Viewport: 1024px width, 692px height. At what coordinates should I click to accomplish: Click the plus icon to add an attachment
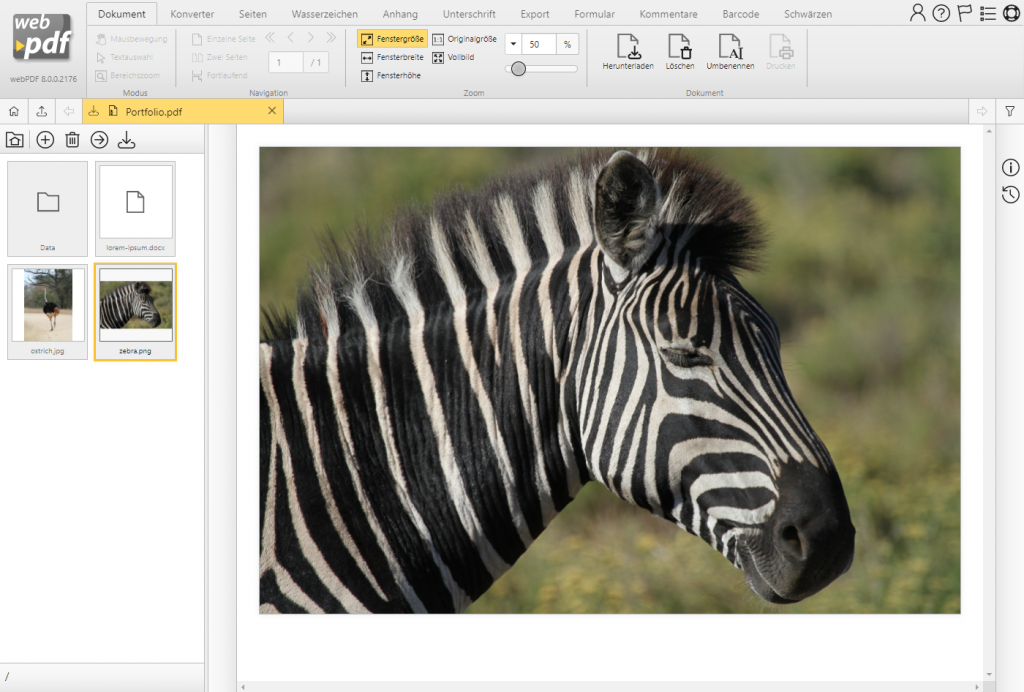(x=44, y=140)
